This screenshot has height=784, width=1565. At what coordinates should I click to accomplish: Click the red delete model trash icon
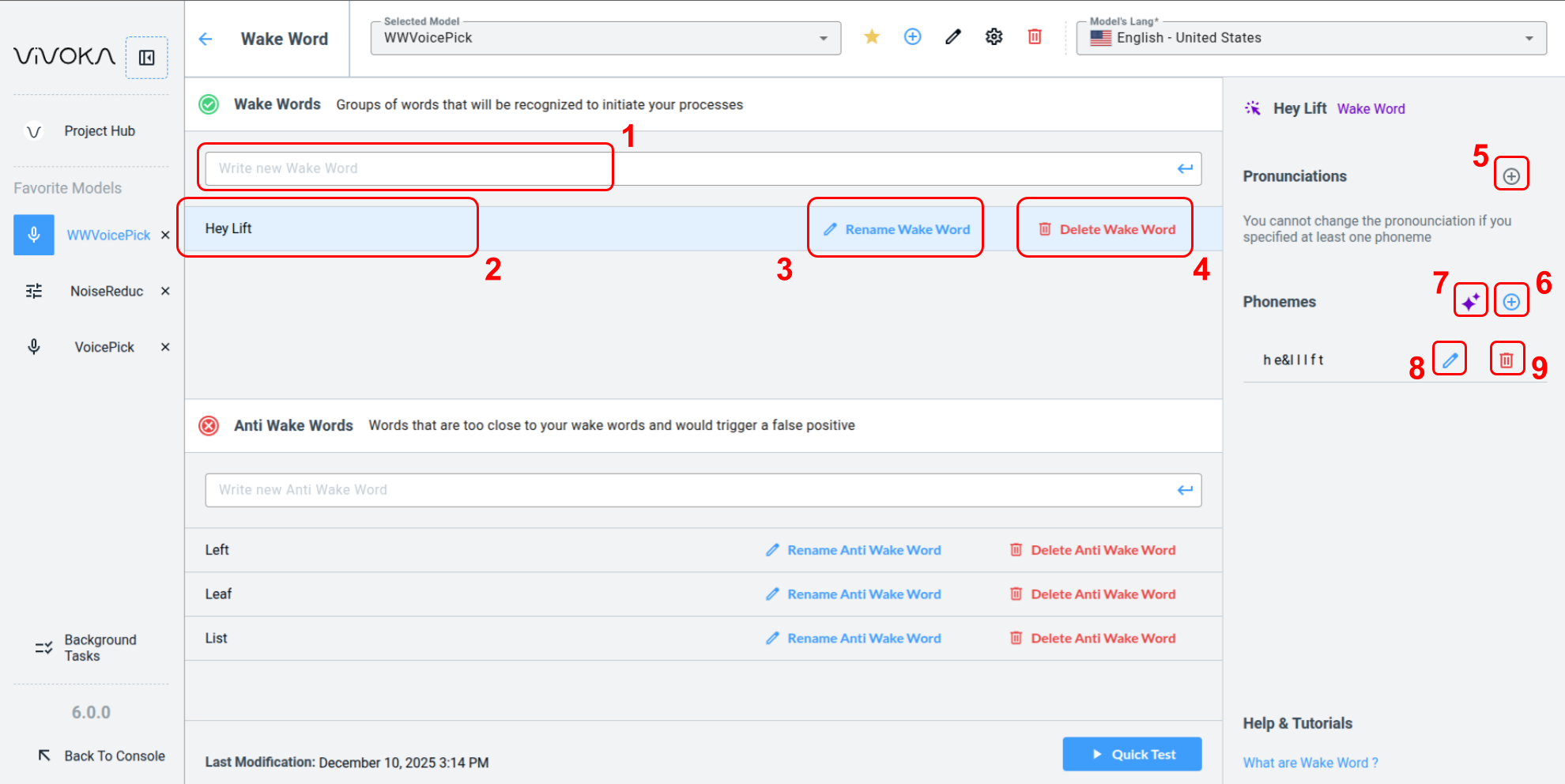tap(1034, 37)
